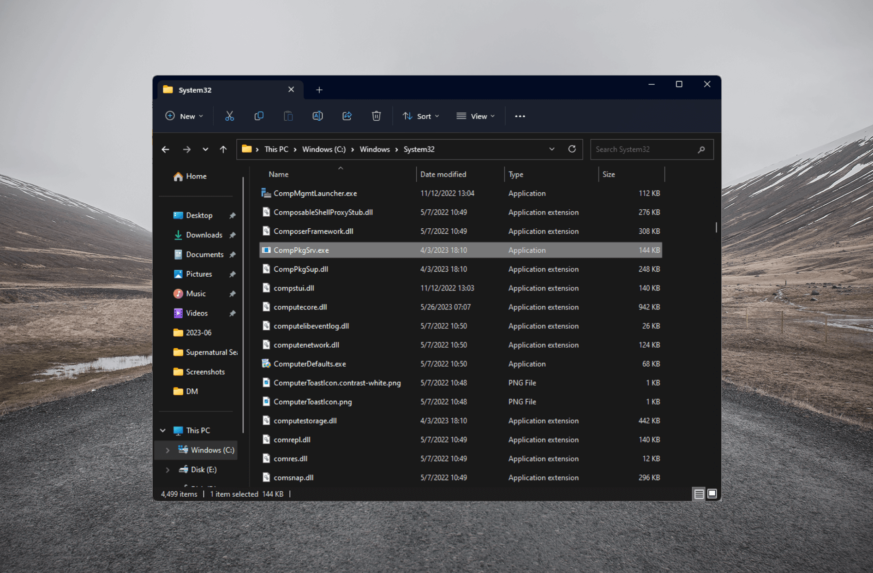
Task: Expand the Windows (C:) tree node
Action: 167,450
